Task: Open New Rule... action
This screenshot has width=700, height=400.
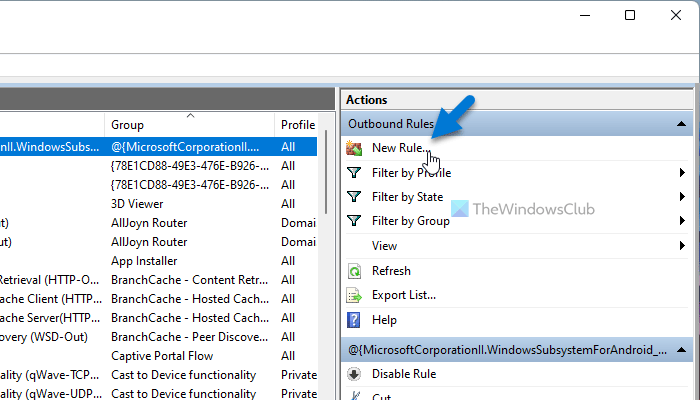Action: (401, 148)
